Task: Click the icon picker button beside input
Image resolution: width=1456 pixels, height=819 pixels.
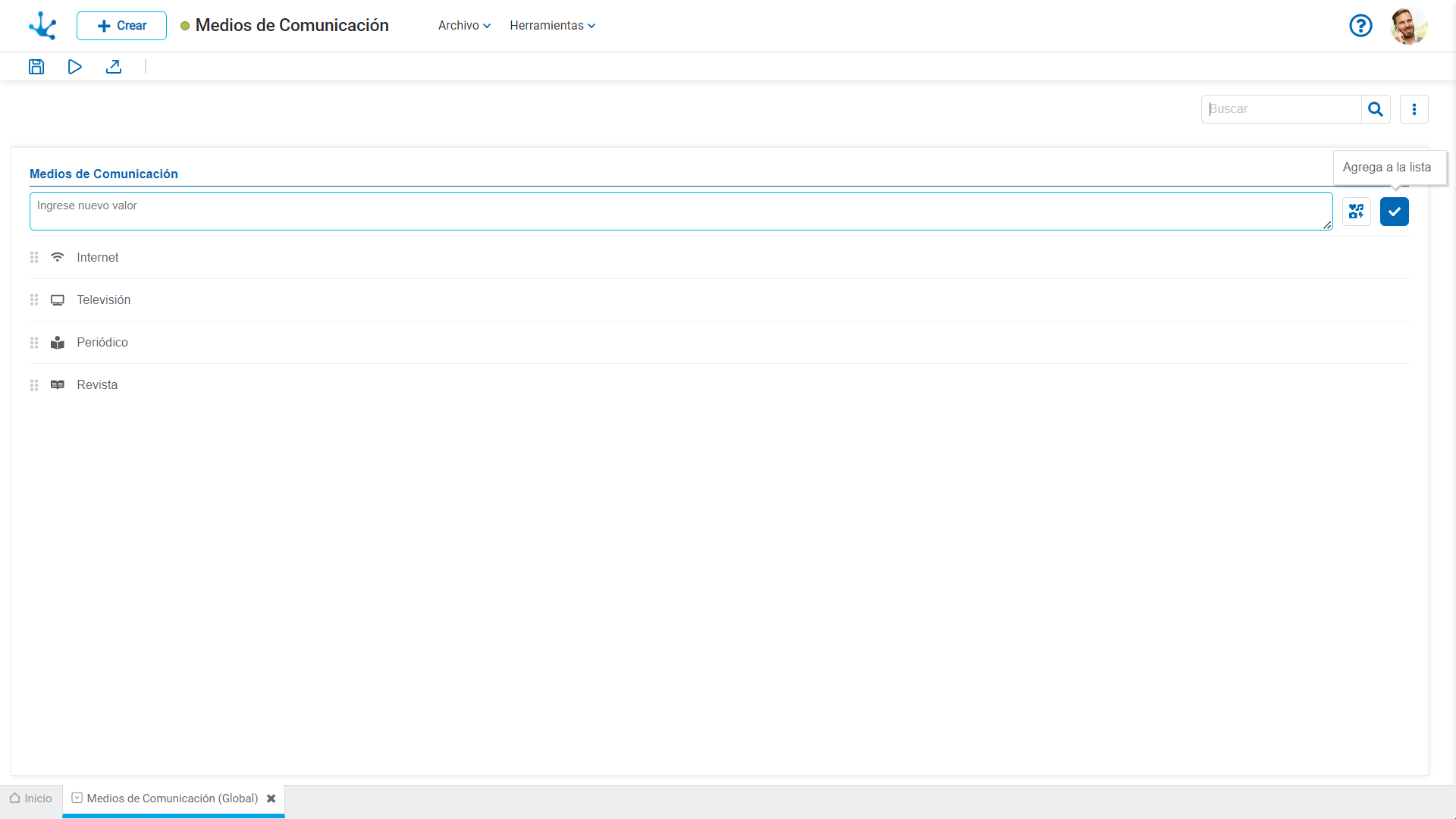Action: click(x=1356, y=212)
